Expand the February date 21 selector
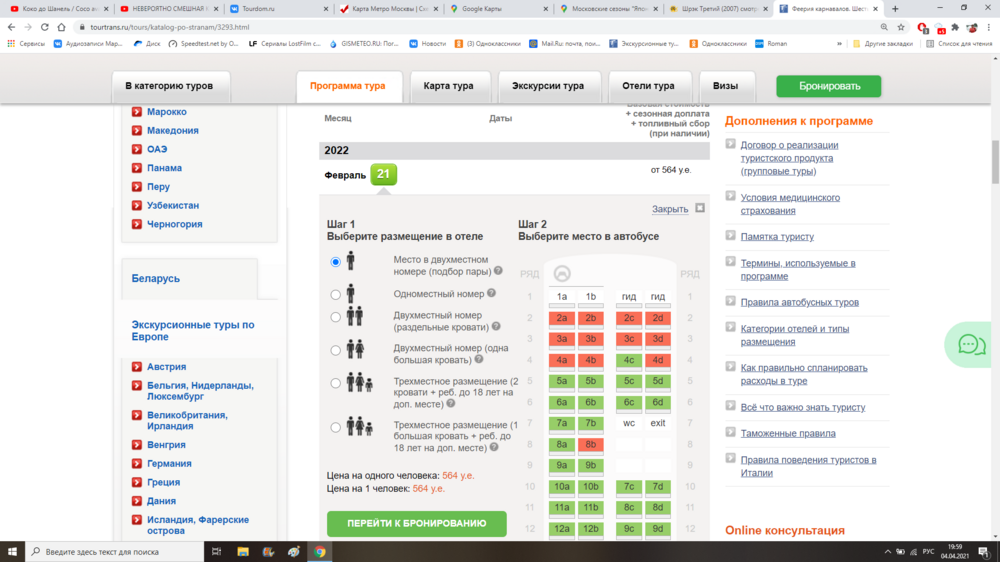This screenshot has width=1000, height=562. click(x=382, y=175)
